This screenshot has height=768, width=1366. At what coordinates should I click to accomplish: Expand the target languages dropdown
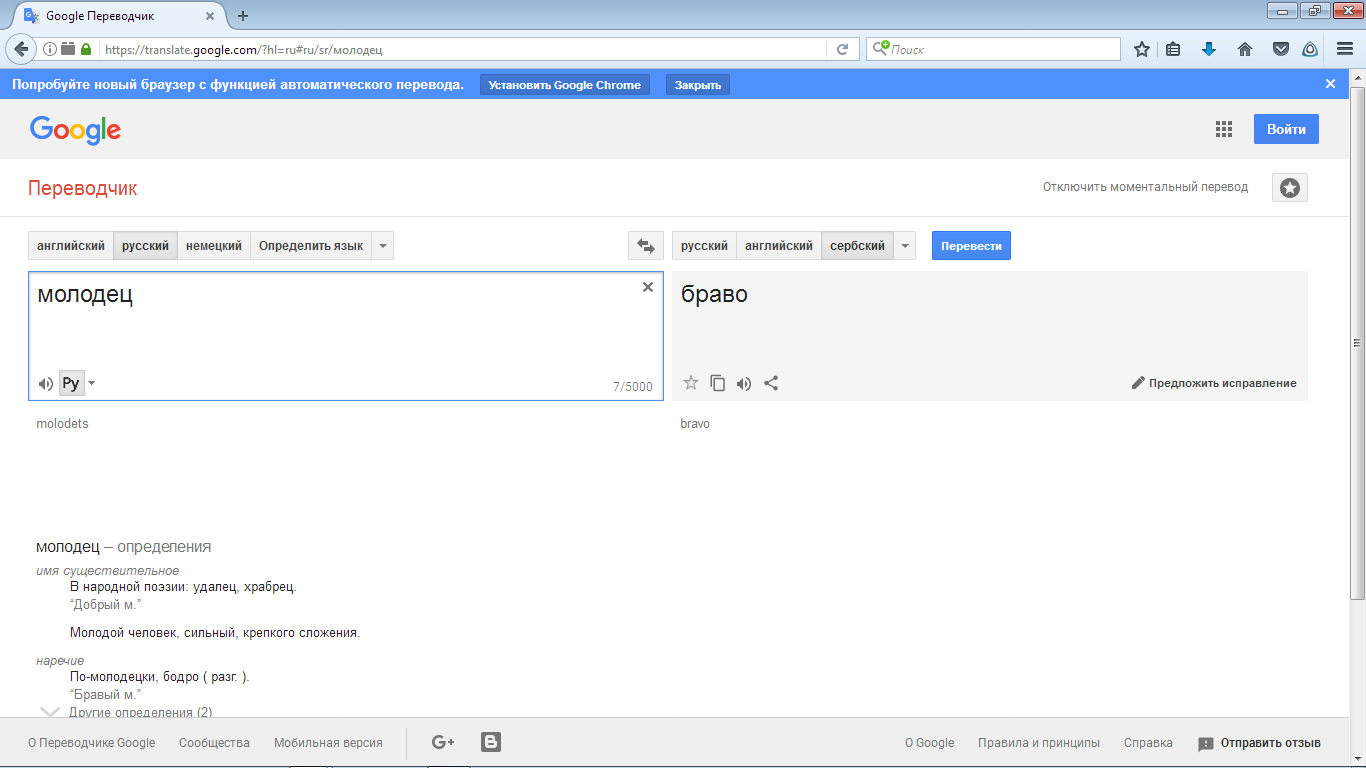[x=905, y=246]
